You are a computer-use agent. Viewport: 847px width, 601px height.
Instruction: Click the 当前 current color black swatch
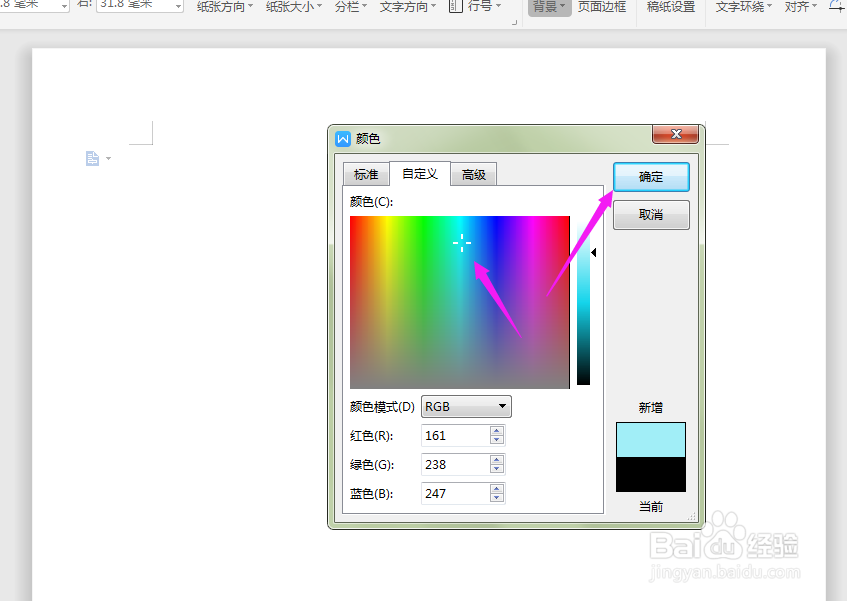pos(651,475)
